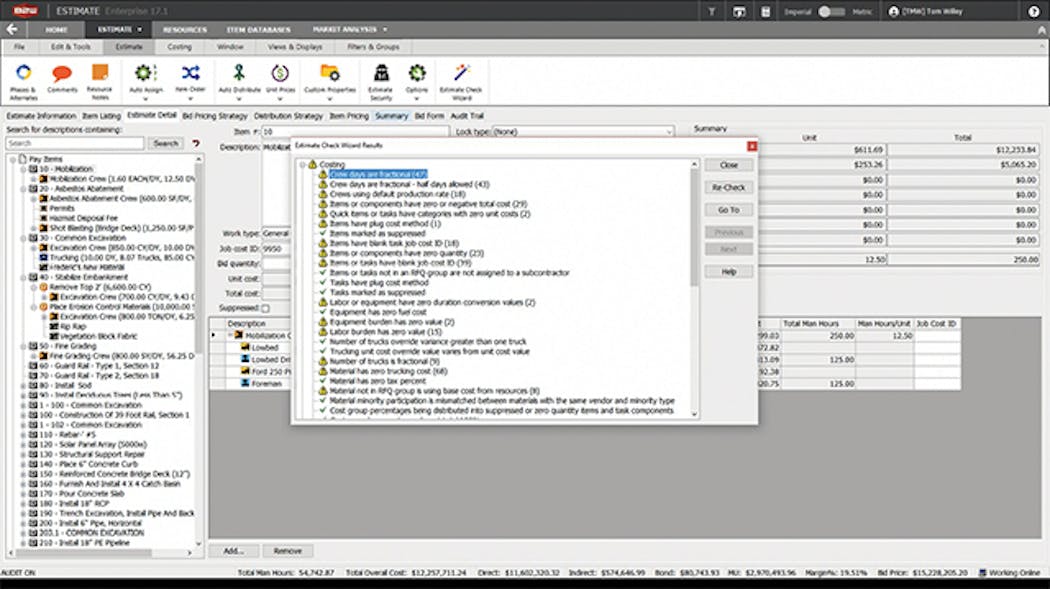Open Custom Properties folder icon
The height and width of the screenshot is (589, 1050).
329,73
